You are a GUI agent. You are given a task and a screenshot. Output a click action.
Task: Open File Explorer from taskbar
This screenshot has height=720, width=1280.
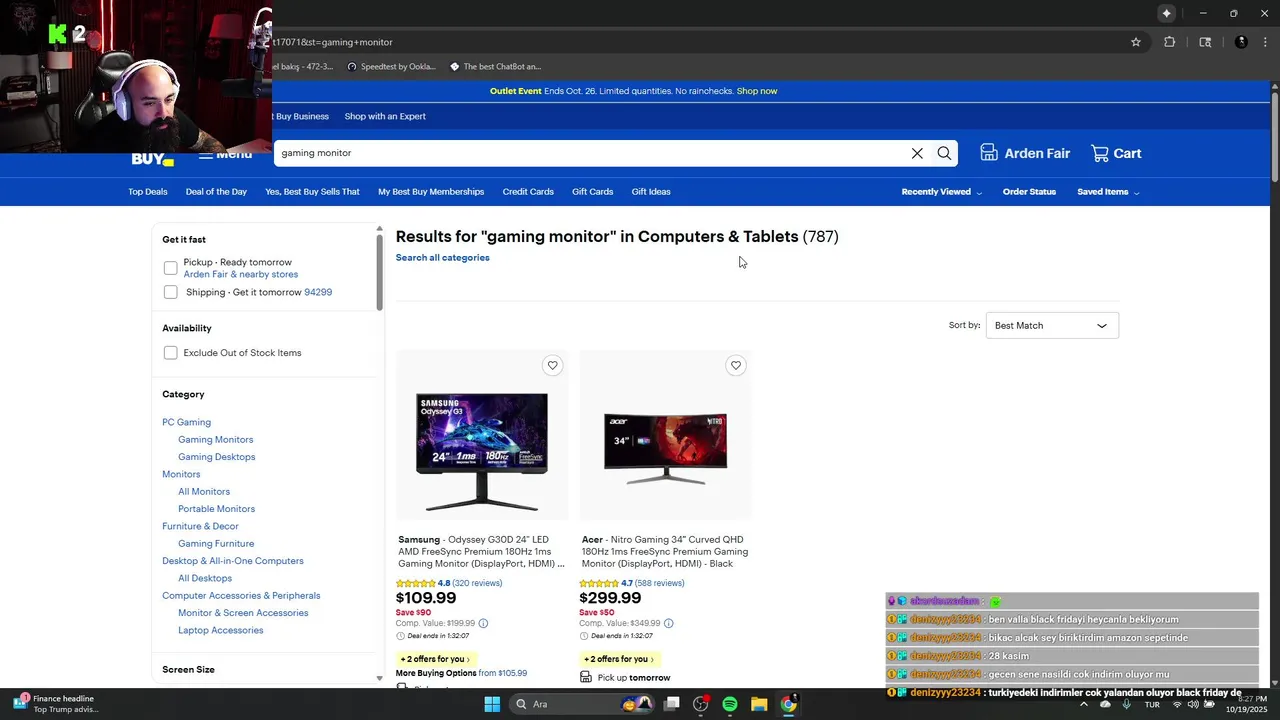point(759,704)
